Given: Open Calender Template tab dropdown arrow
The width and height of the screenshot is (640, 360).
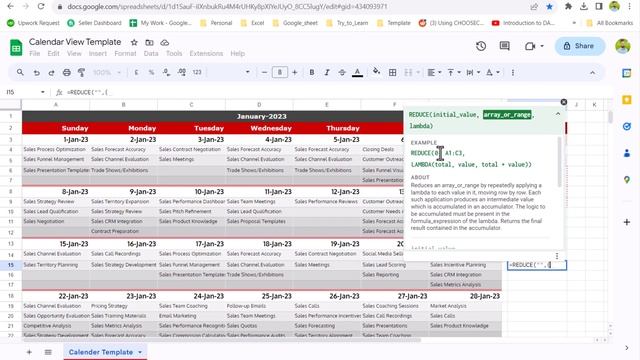Looking at the screenshot, I should 140,352.
